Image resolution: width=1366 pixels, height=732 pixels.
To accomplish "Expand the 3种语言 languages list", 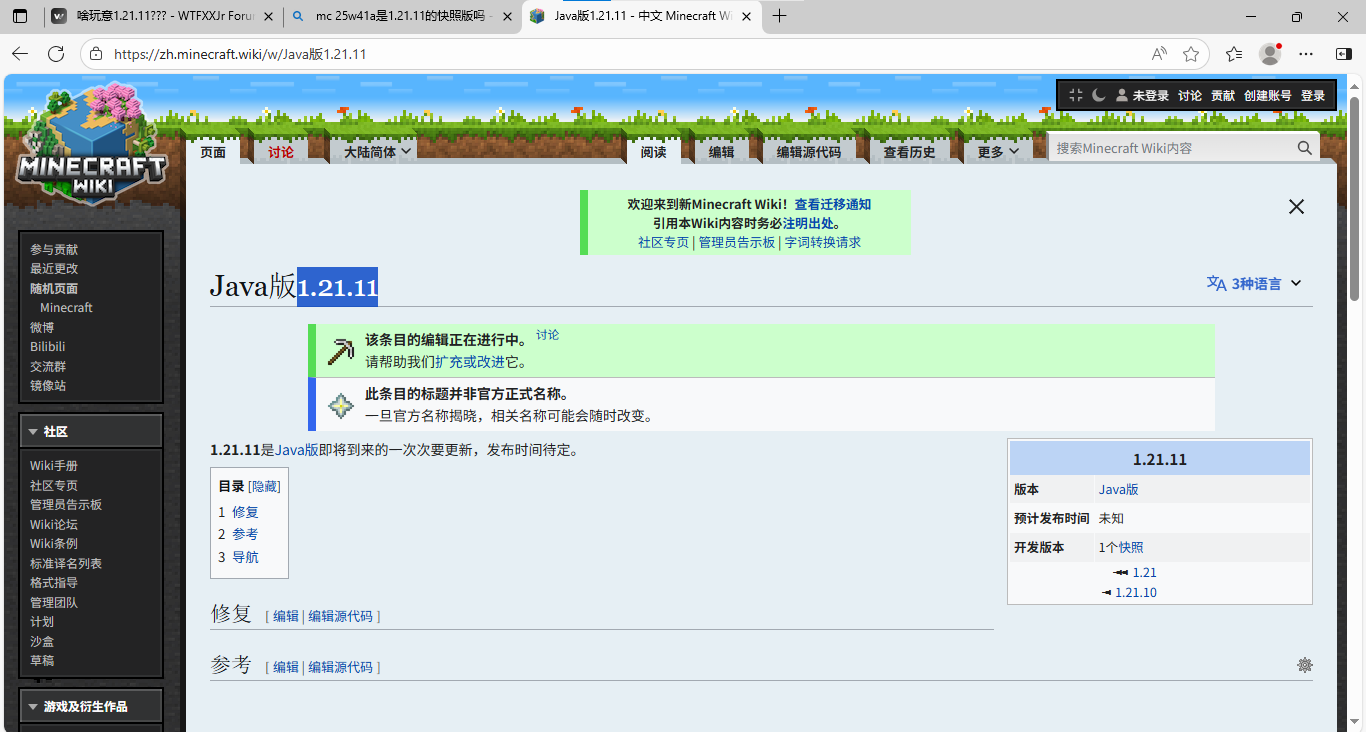I will [1255, 284].
